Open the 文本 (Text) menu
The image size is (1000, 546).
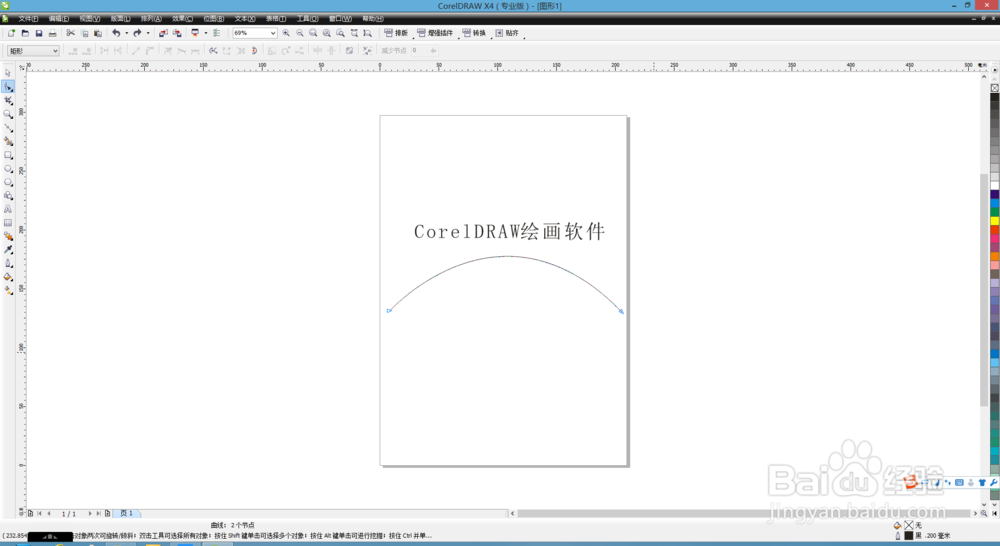tap(245, 19)
